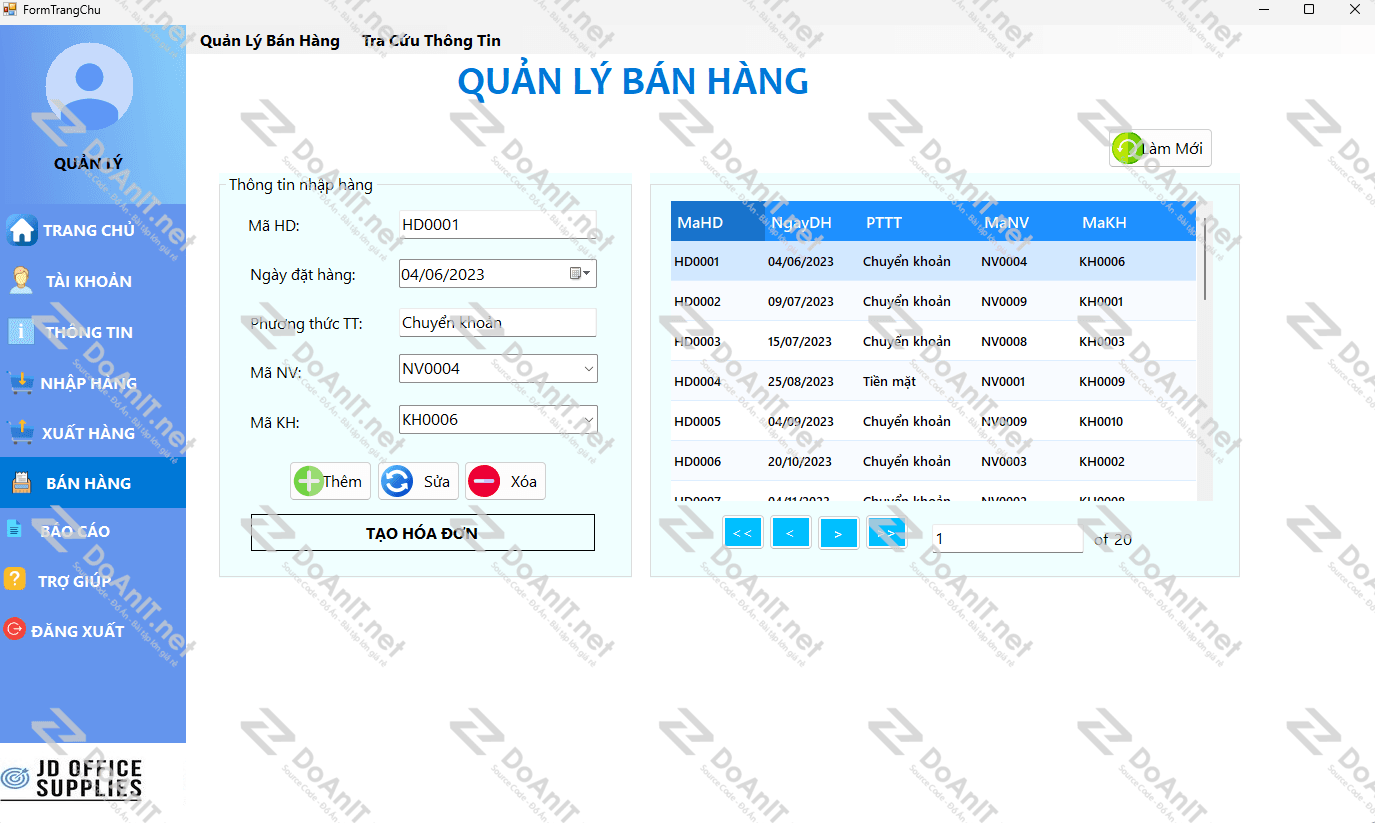1375x823 pixels.
Task: Go to first page with << button
Action: click(743, 533)
